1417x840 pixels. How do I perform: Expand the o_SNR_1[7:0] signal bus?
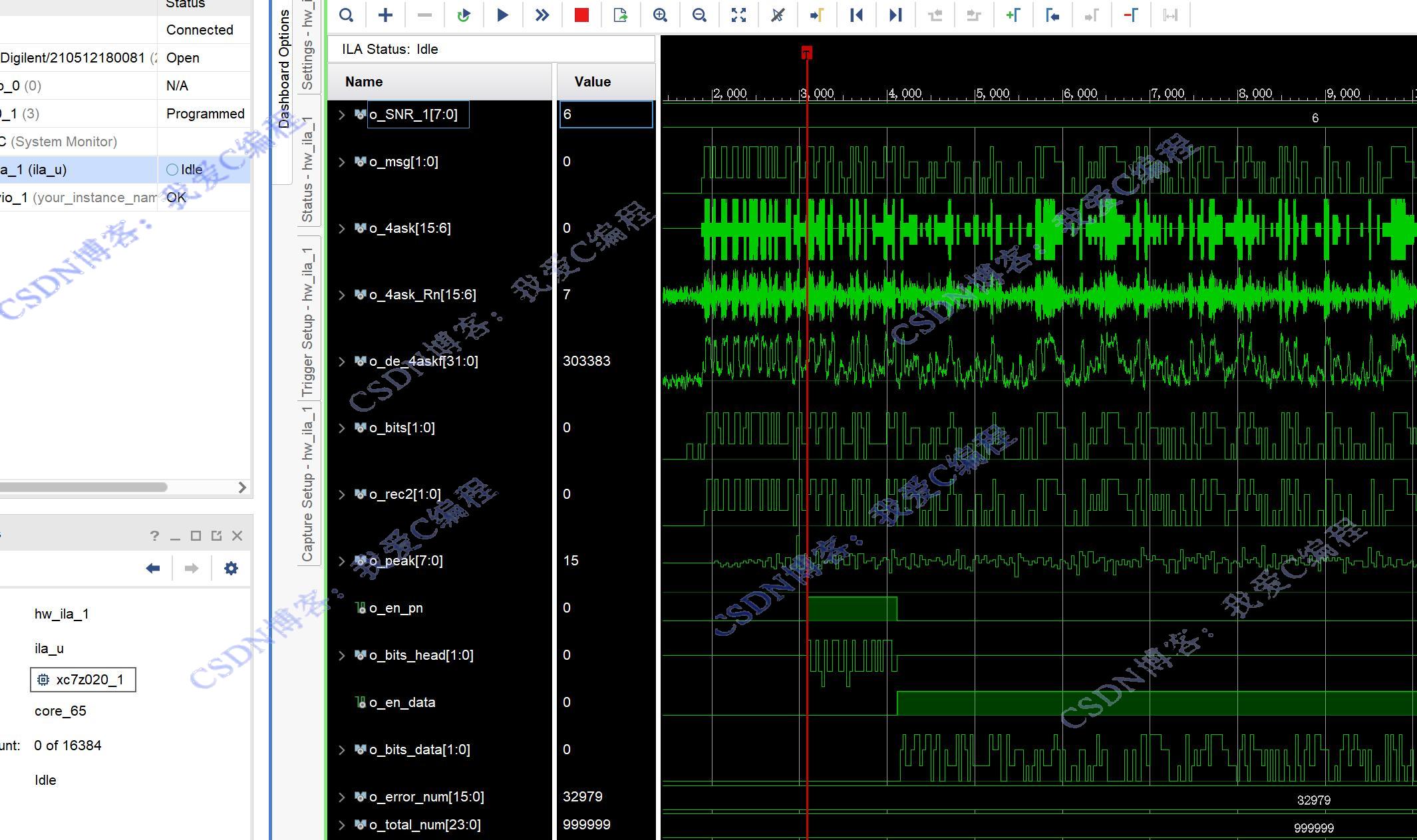point(342,115)
